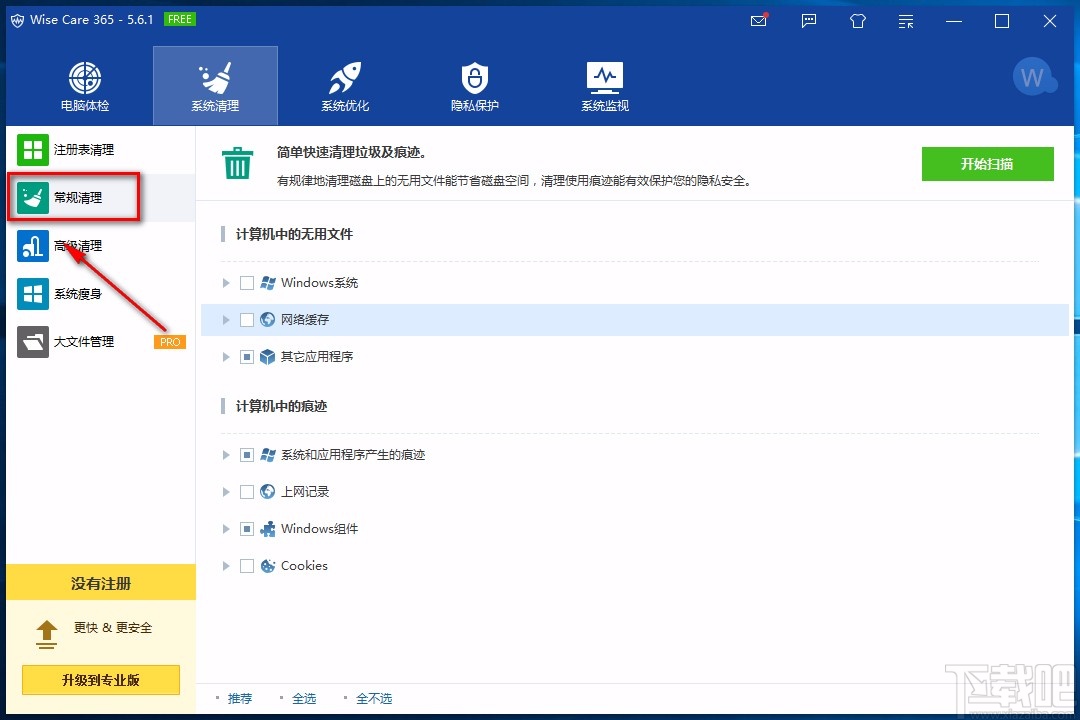Click the 全选 link
This screenshot has width=1080, height=720.
coord(304,699)
